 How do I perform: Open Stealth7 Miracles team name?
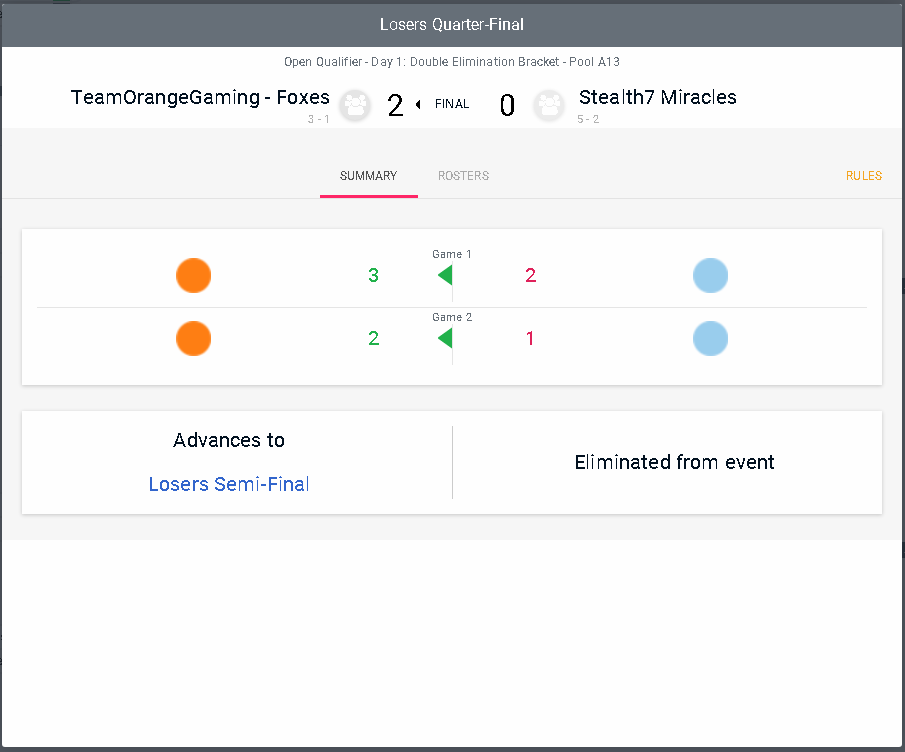657,98
